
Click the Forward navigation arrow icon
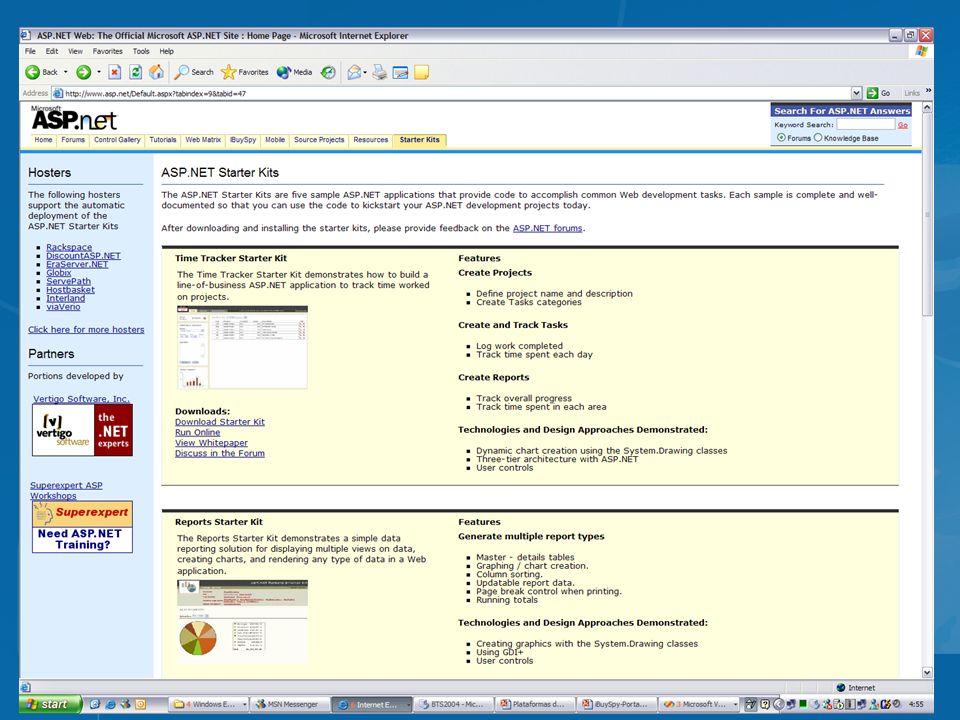click(83, 72)
